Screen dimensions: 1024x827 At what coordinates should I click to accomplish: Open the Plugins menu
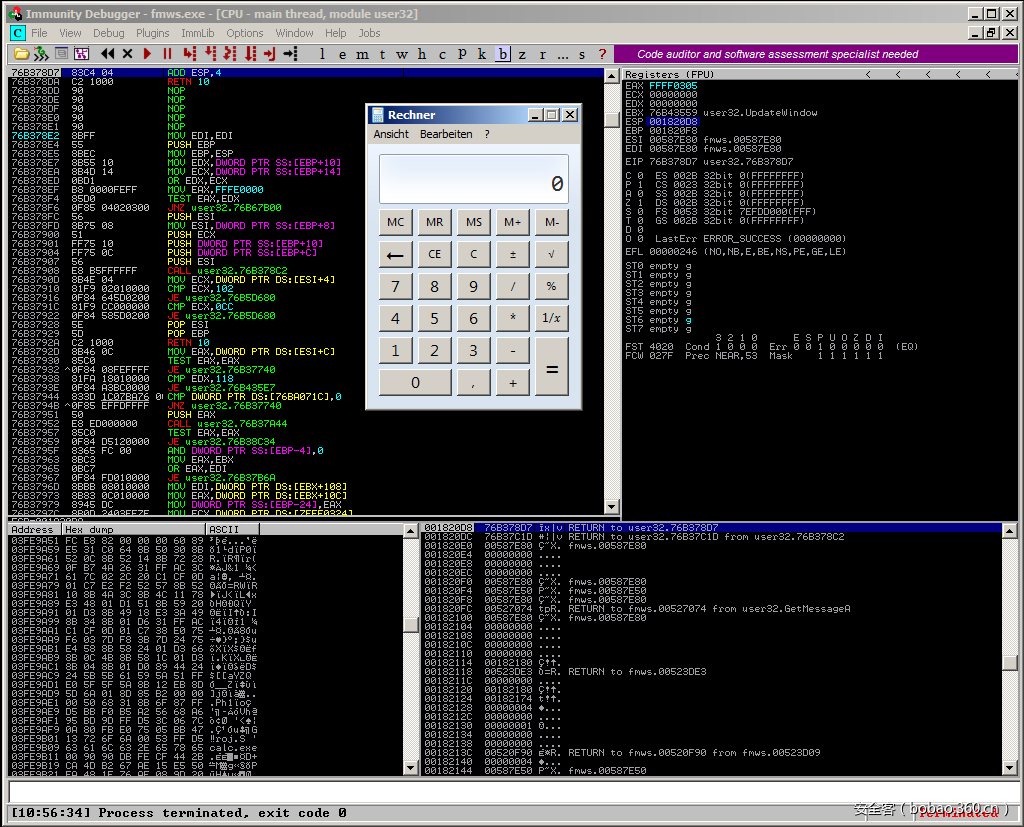(153, 33)
